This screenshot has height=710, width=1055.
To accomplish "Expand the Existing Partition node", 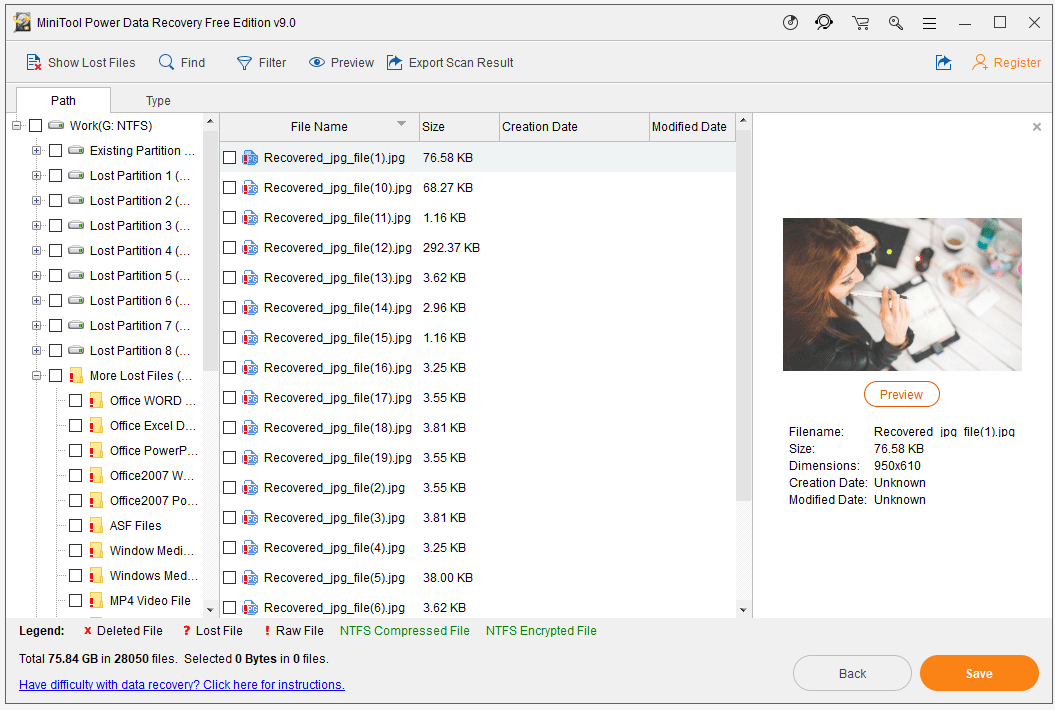I will click(36, 150).
